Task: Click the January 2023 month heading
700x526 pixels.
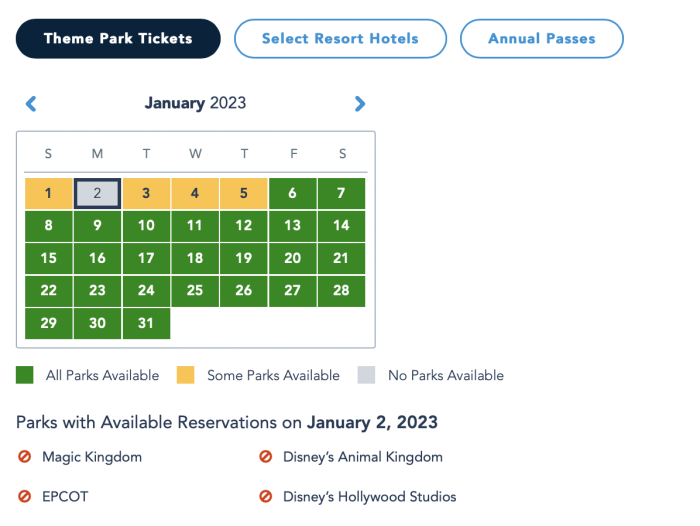Action: point(195,103)
